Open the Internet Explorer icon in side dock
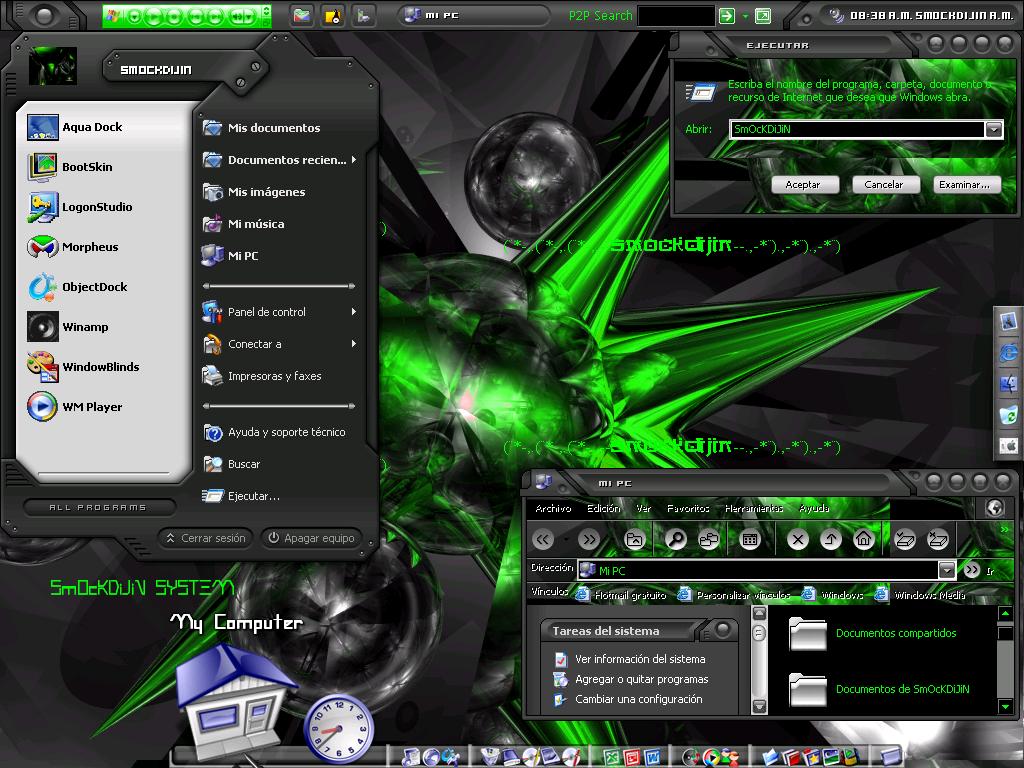This screenshot has height=768, width=1024. point(1008,353)
